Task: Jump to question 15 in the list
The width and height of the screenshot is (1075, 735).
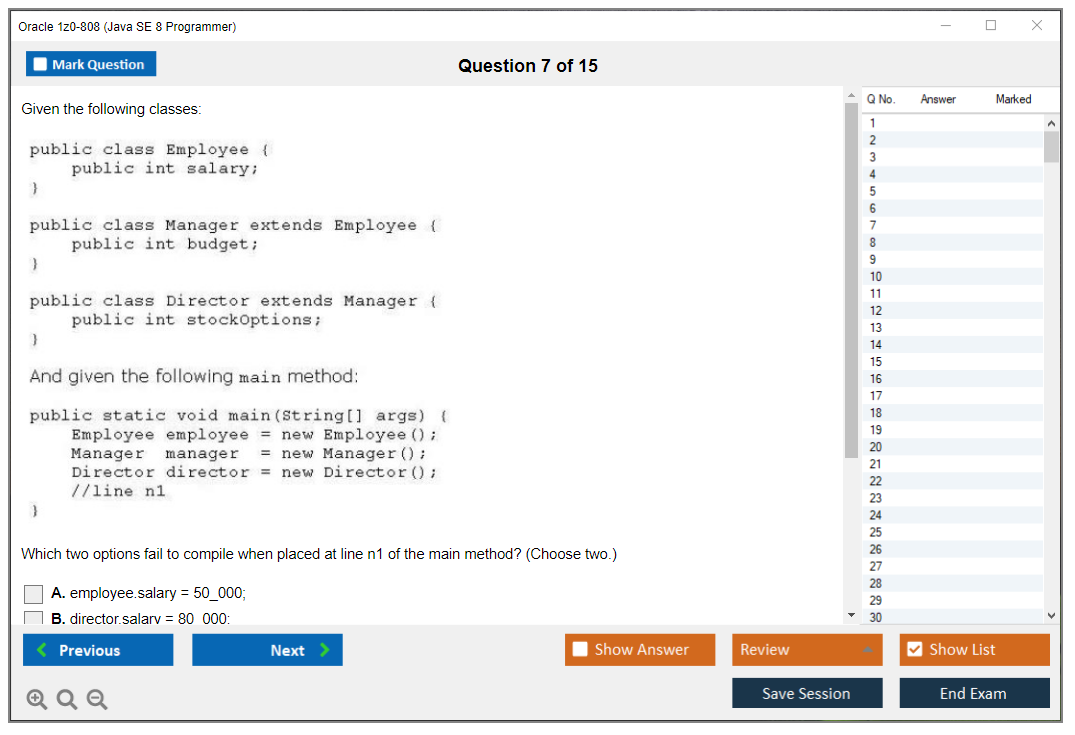Action: pyautogui.click(x=876, y=361)
